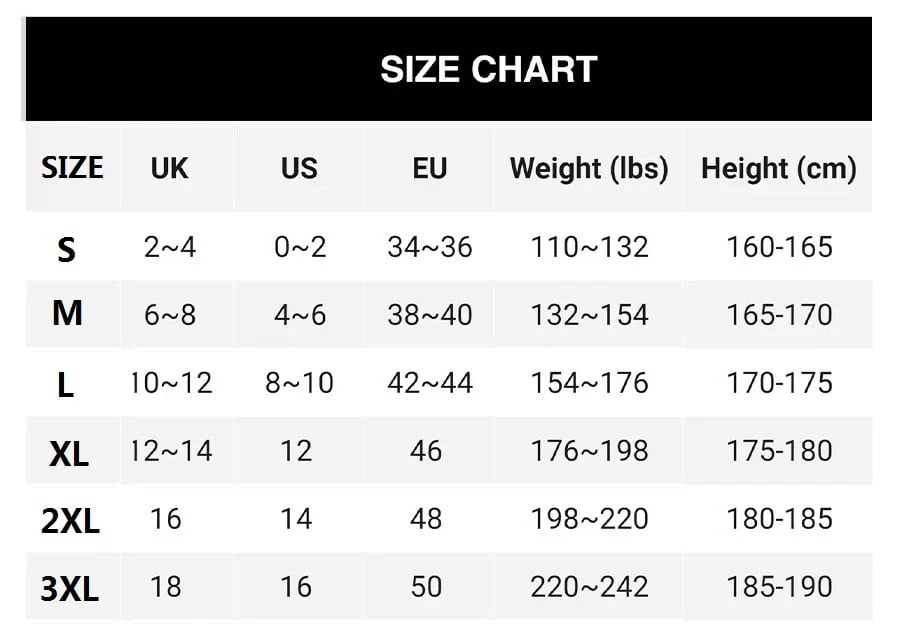Image resolution: width=900 pixels, height=624 pixels.
Task: Select the SIZE column header
Action: tap(72, 168)
